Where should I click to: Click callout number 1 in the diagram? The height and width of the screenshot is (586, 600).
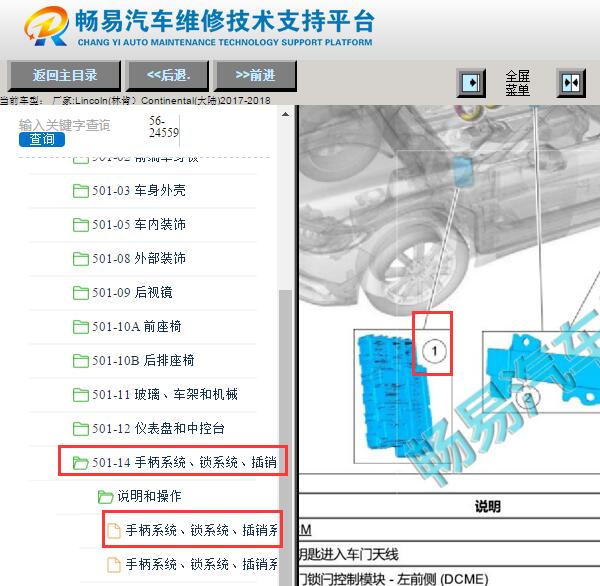pos(434,351)
